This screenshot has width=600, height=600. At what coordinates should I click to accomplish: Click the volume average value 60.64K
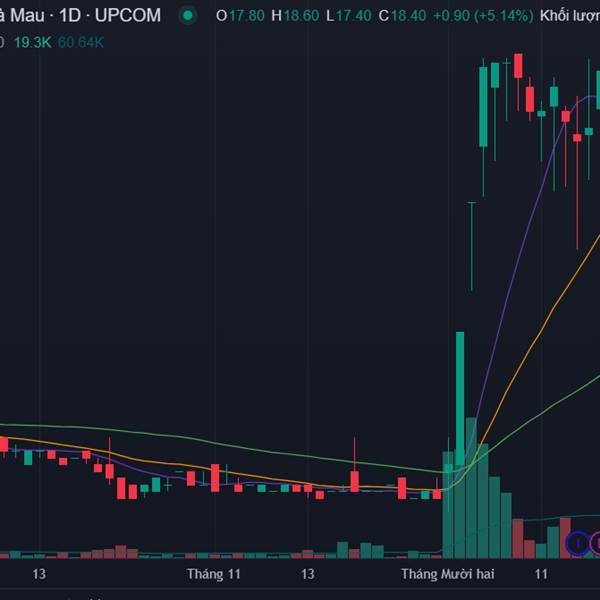[81, 42]
